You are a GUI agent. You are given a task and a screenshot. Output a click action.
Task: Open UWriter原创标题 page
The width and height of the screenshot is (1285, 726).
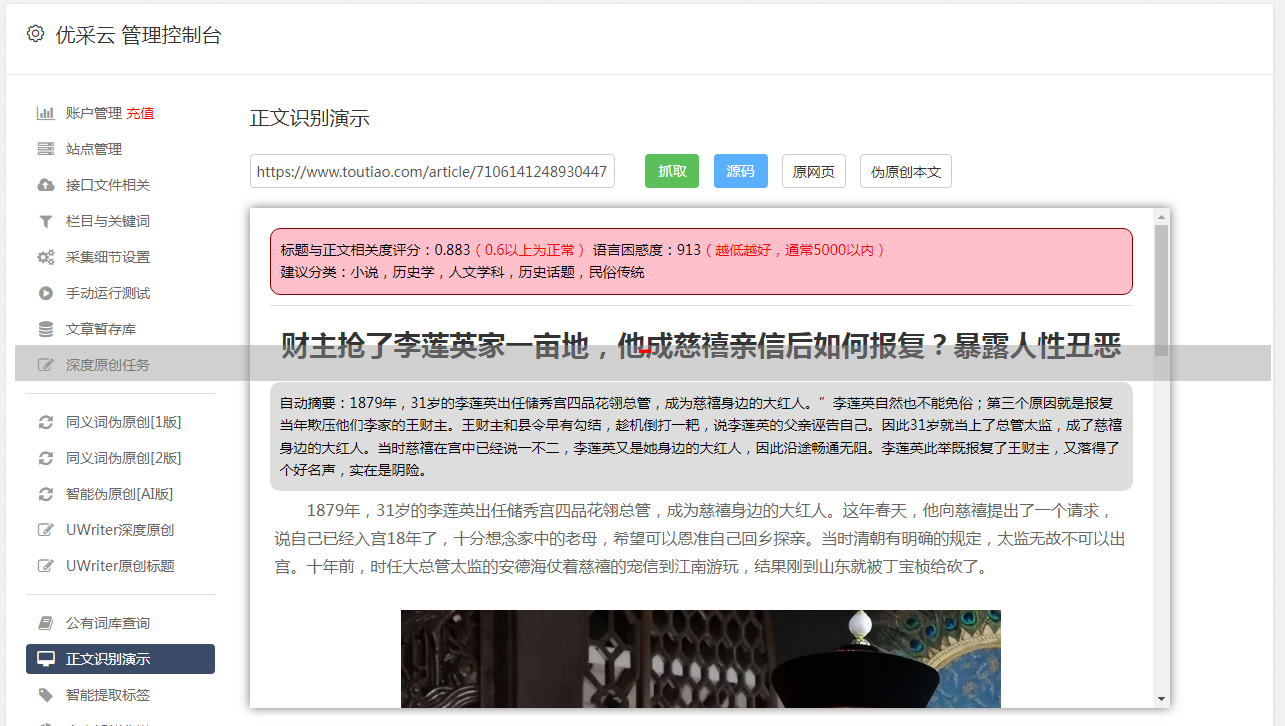pos(120,566)
